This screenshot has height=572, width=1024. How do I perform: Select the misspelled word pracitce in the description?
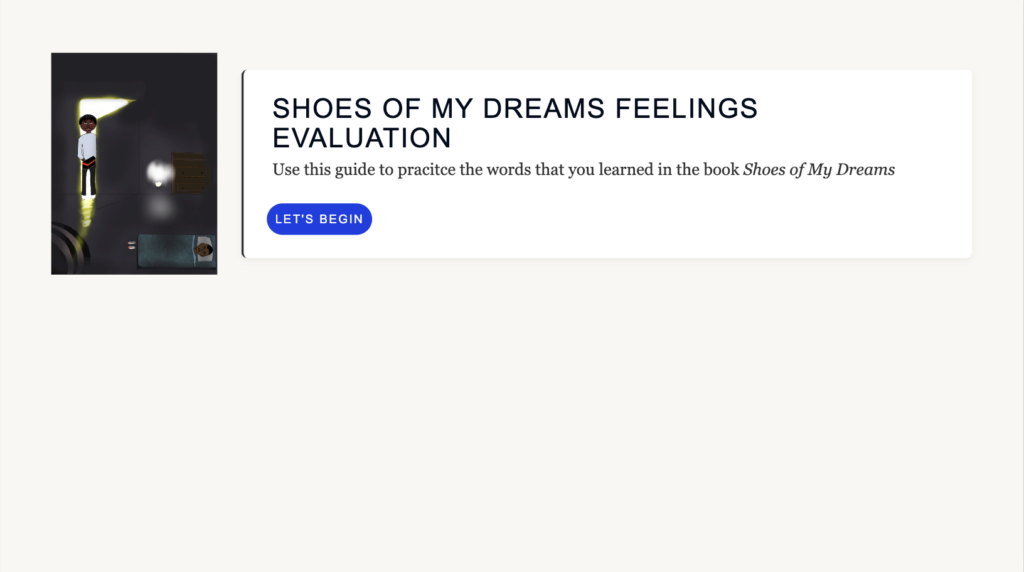click(426, 170)
